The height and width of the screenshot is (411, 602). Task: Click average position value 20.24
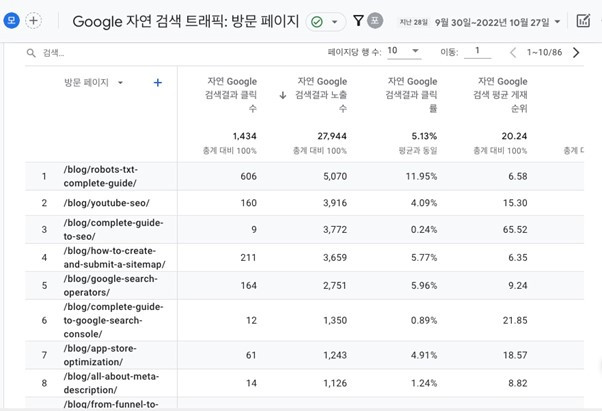click(x=514, y=136)
